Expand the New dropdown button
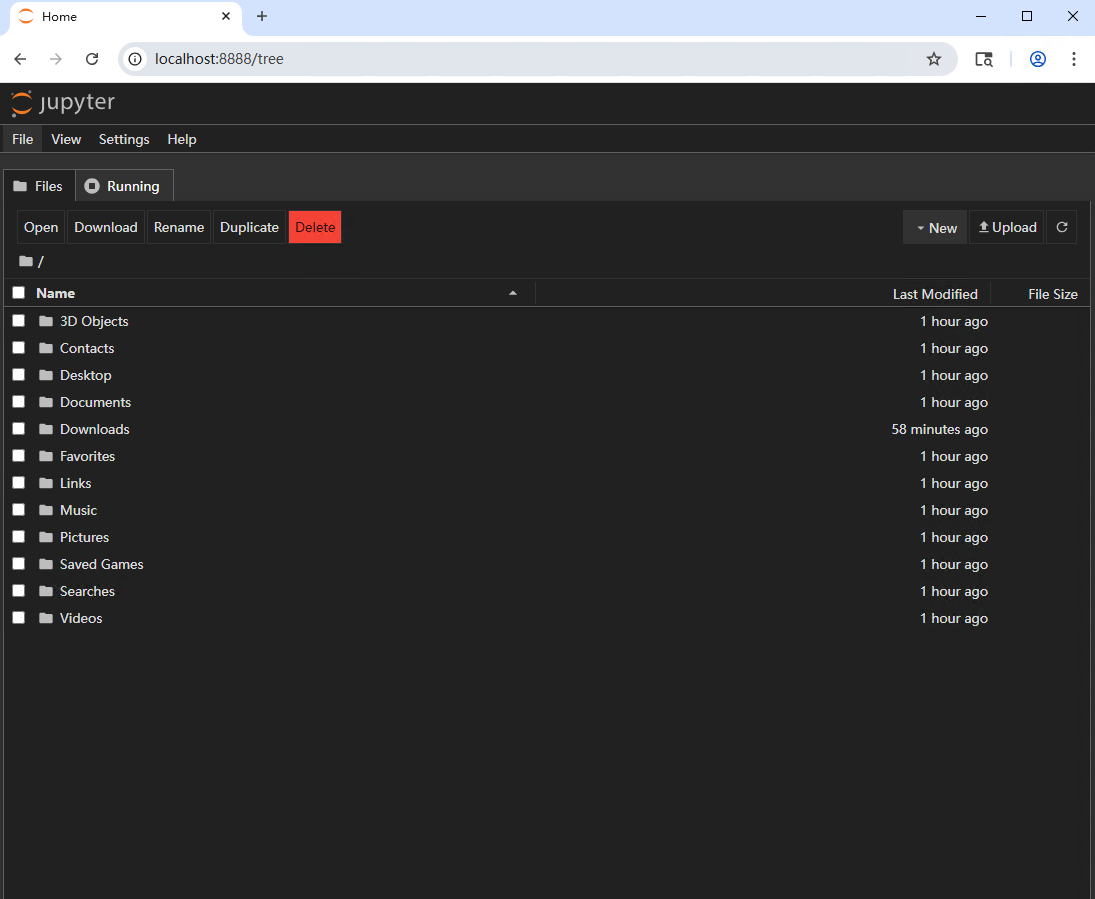This screenshot has height=899, width=1095. tap(935, 227)
